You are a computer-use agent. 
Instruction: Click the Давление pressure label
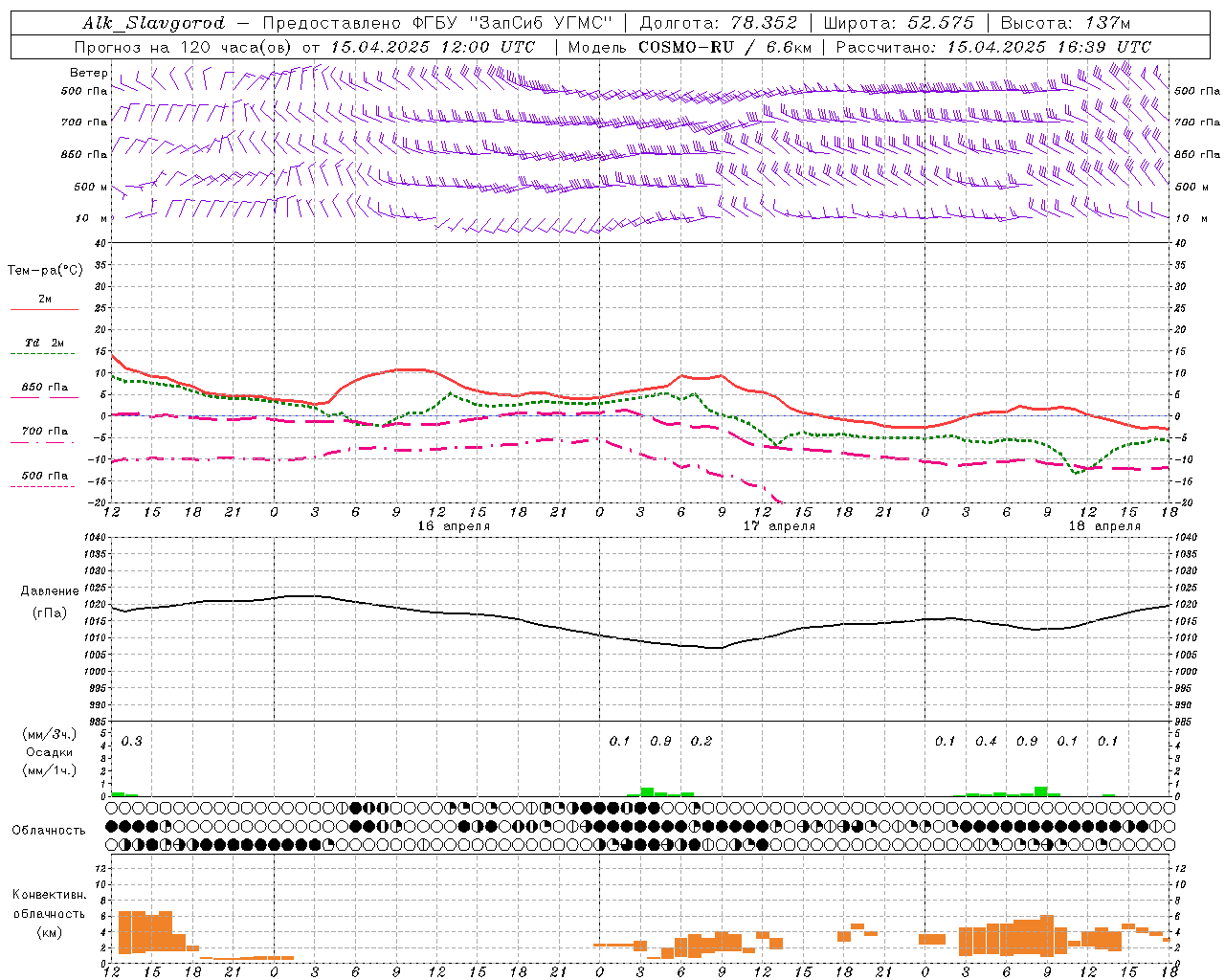(49, 591)
